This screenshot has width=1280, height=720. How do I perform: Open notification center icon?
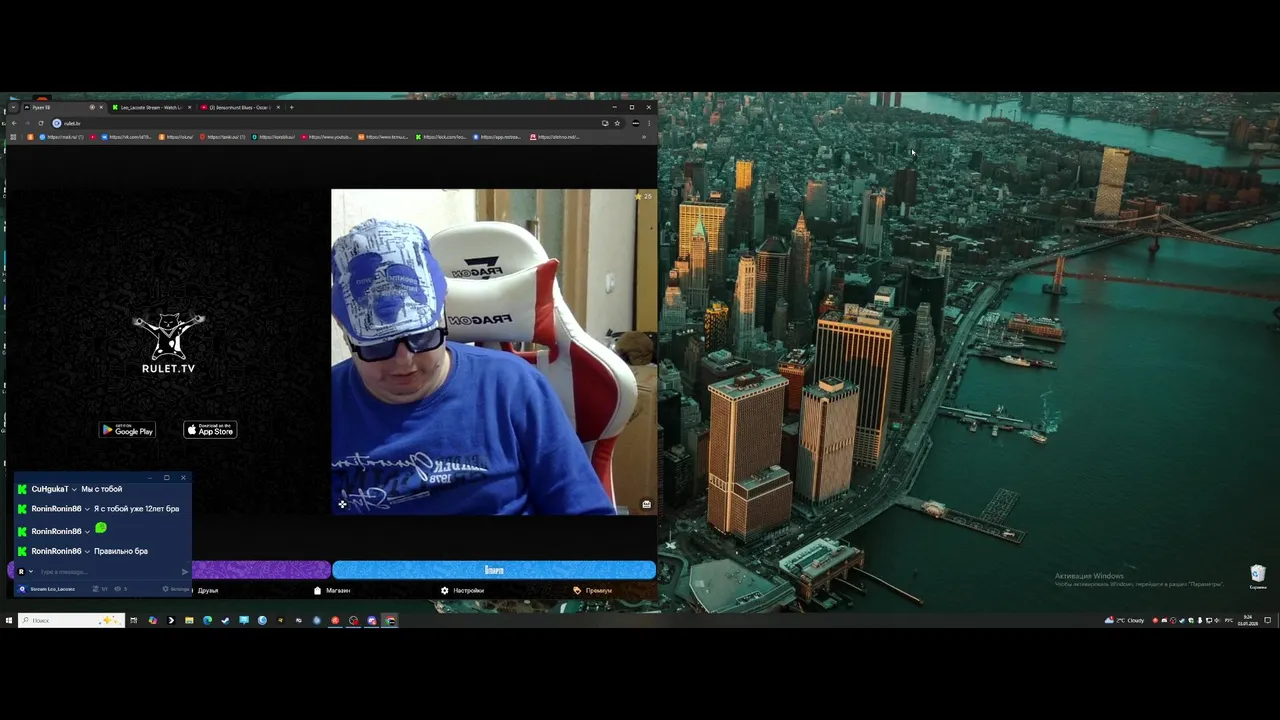(1267, 620)
